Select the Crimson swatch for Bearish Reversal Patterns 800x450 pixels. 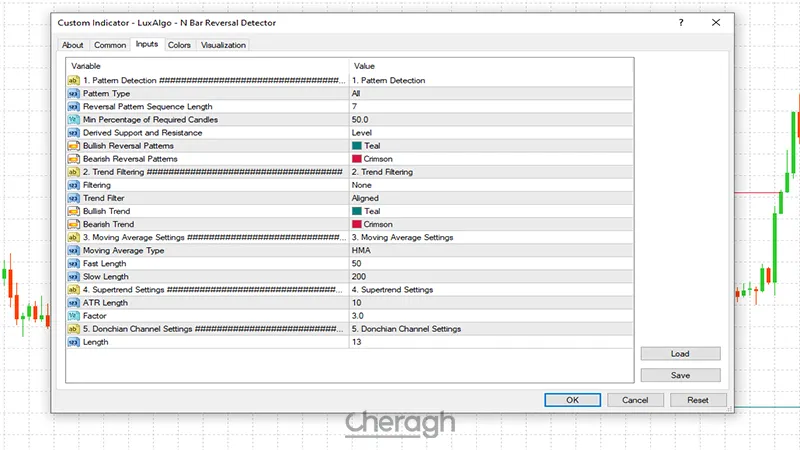pos(357,159)
